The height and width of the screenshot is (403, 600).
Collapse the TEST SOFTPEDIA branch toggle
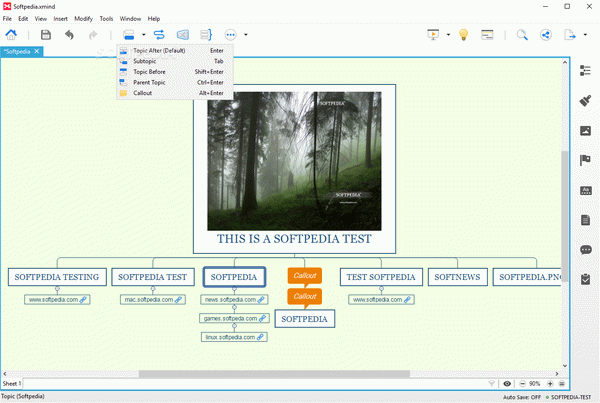pyautogui.click(x=381, y=289)
